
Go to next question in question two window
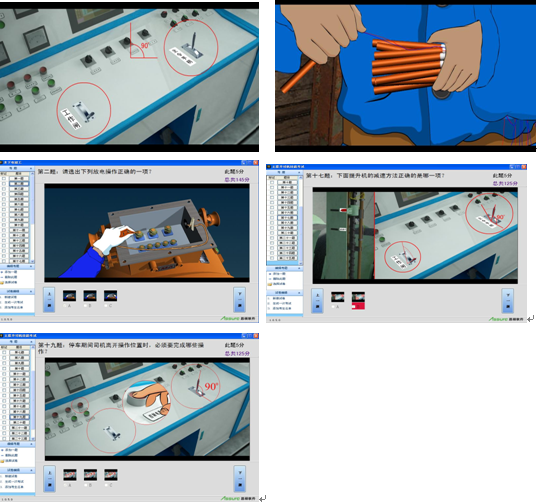(240, 300)
